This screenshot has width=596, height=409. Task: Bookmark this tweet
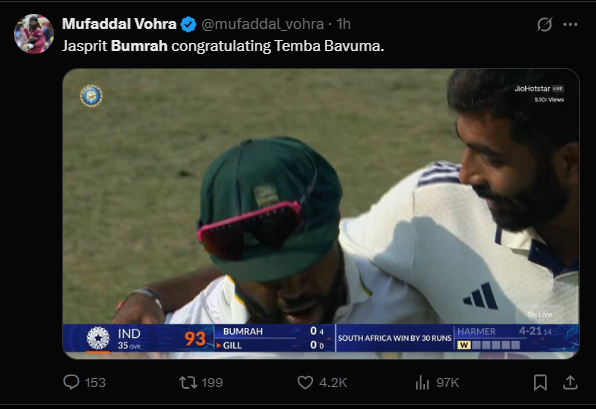[x=540, y=382]
